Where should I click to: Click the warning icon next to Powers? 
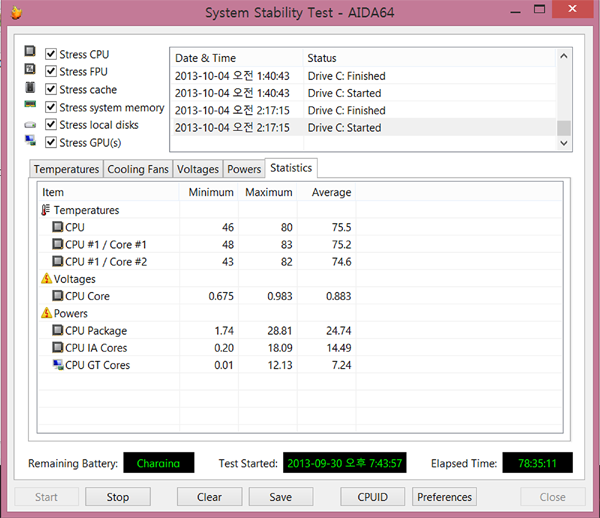[46, 313]
